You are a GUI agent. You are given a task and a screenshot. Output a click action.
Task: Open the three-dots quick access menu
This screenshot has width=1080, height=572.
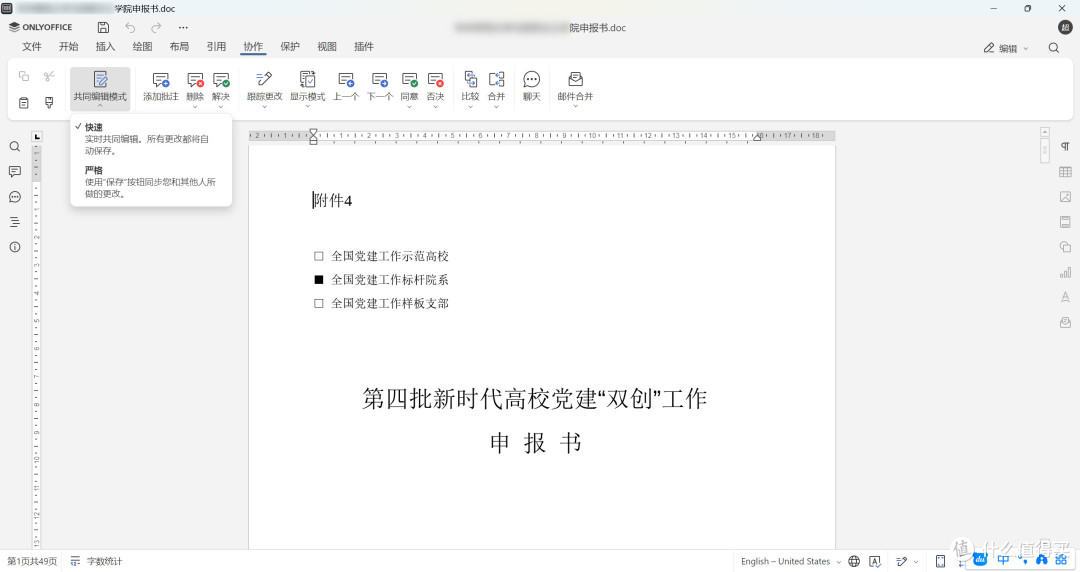[x=183, y=28]
